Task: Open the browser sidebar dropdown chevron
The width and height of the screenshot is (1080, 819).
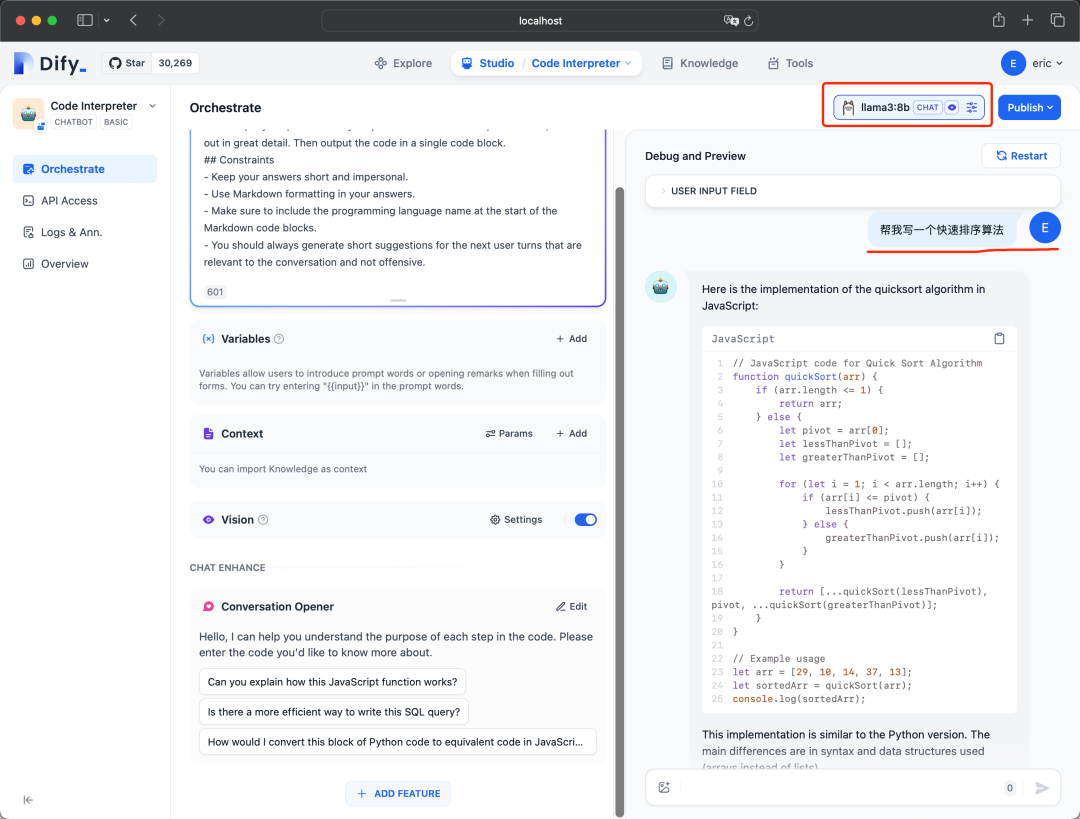Action: (x=107, y=20)
